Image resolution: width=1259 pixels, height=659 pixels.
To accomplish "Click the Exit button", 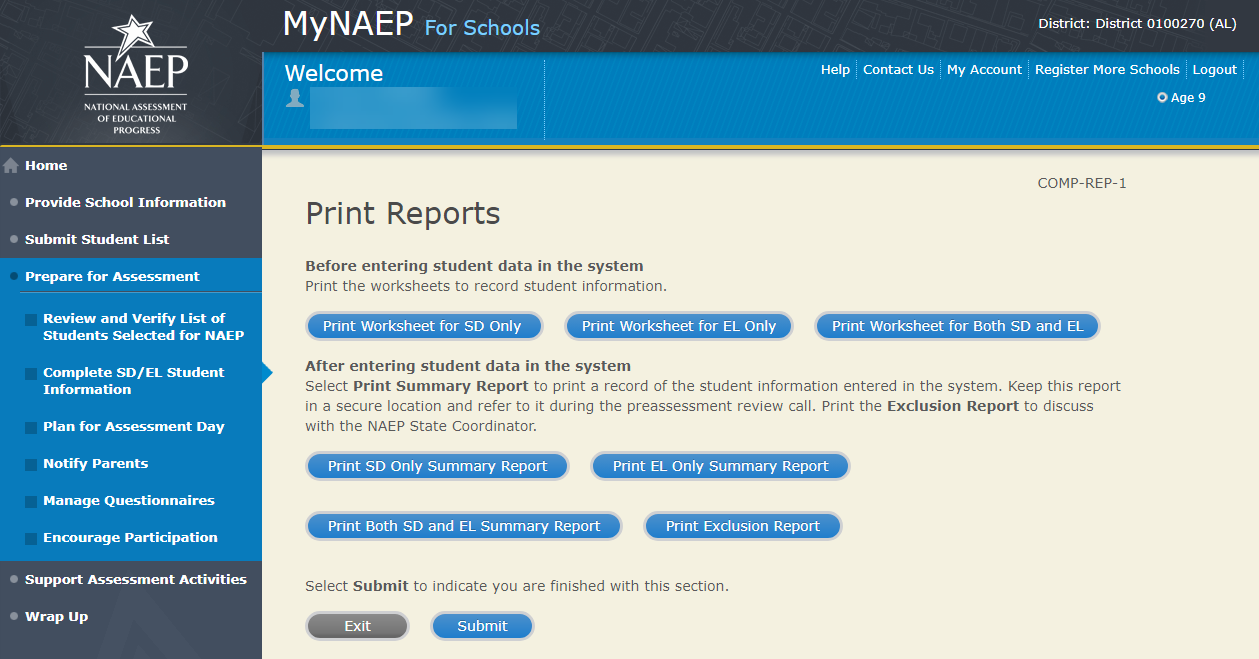I will click(357, 626).
